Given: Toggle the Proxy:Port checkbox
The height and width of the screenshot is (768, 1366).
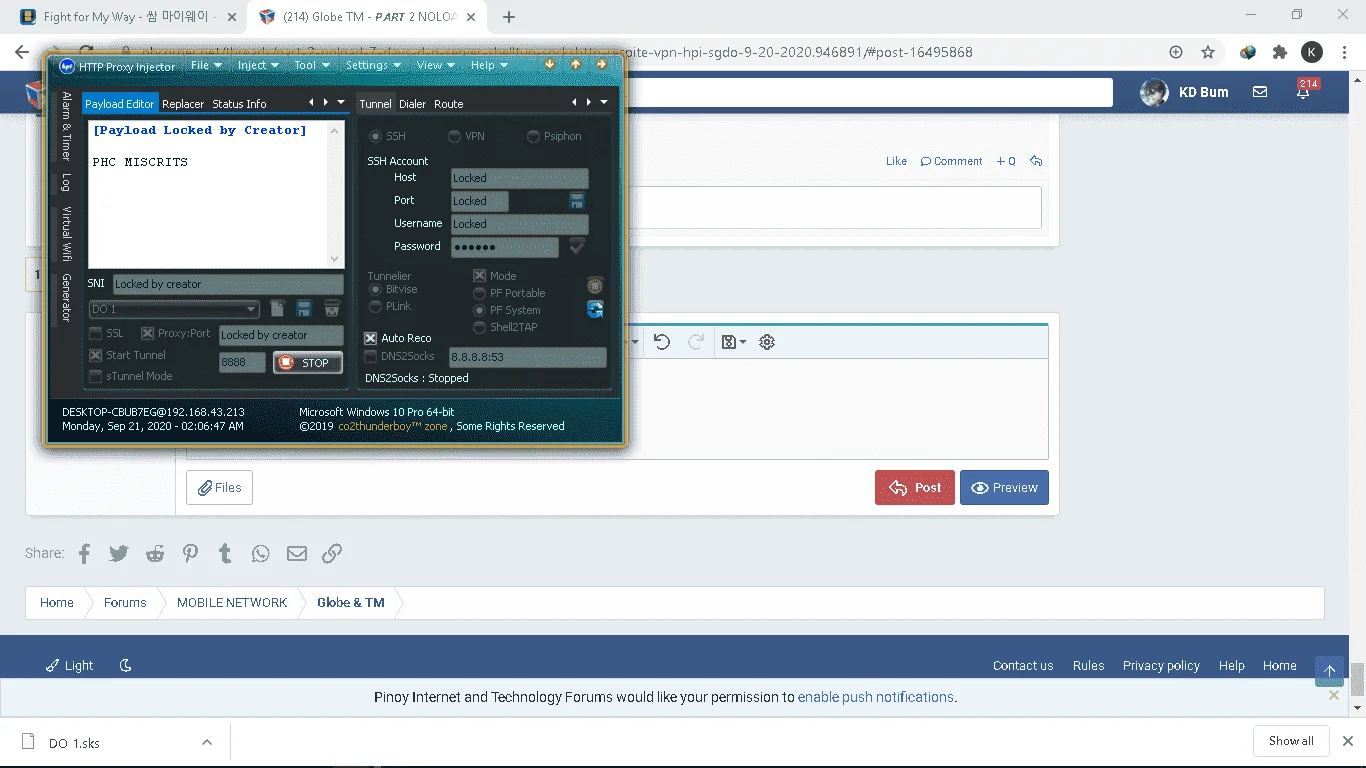Looking at the screenshot, I should 147,333.
